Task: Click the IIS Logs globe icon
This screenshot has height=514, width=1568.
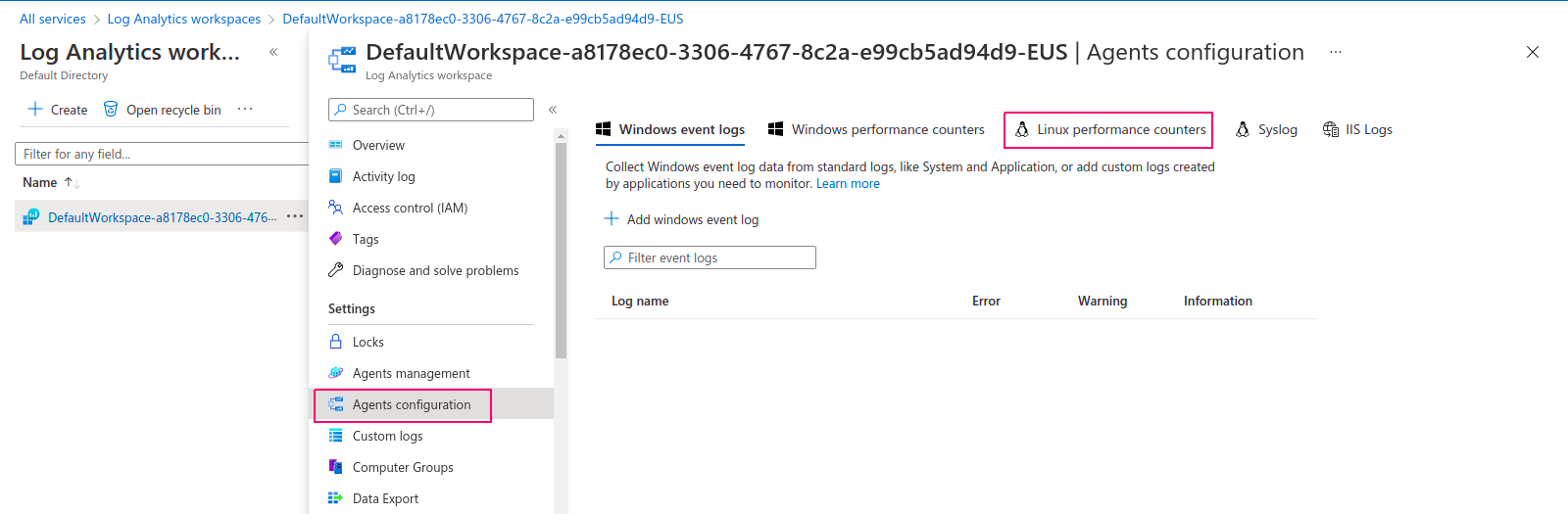Action: [x=1331, y=129]
